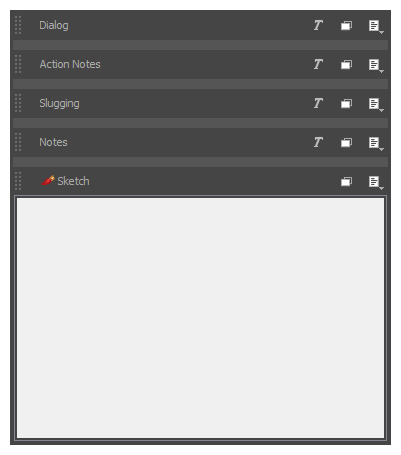This screenshot has width=401, height=455.
Task: Click the Notes field collapse icon
Action: [346, 143]
